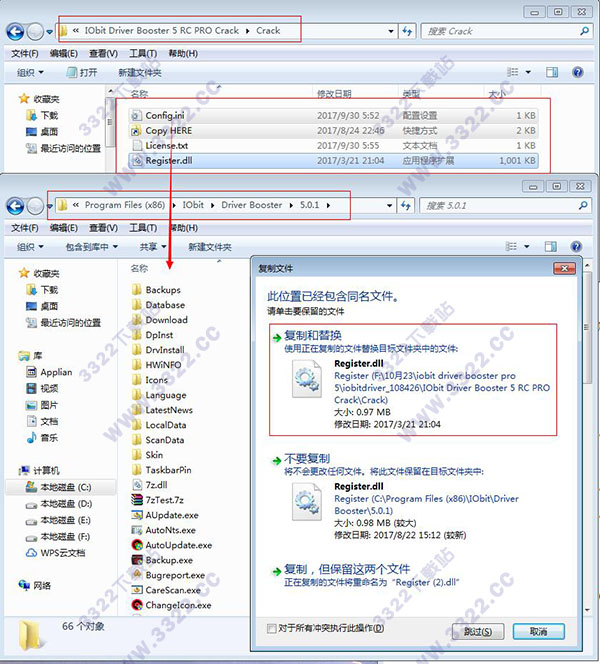
Task: Click the refresh icon beside the 5.0.1 address bar
Action: [x=406, y=205]
